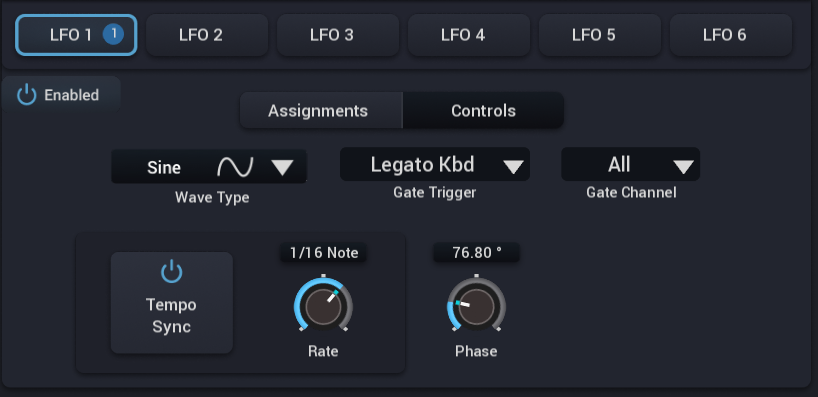Click the Rate knob
The height and width of the screenshot is (397, 818).
(323, 307)
